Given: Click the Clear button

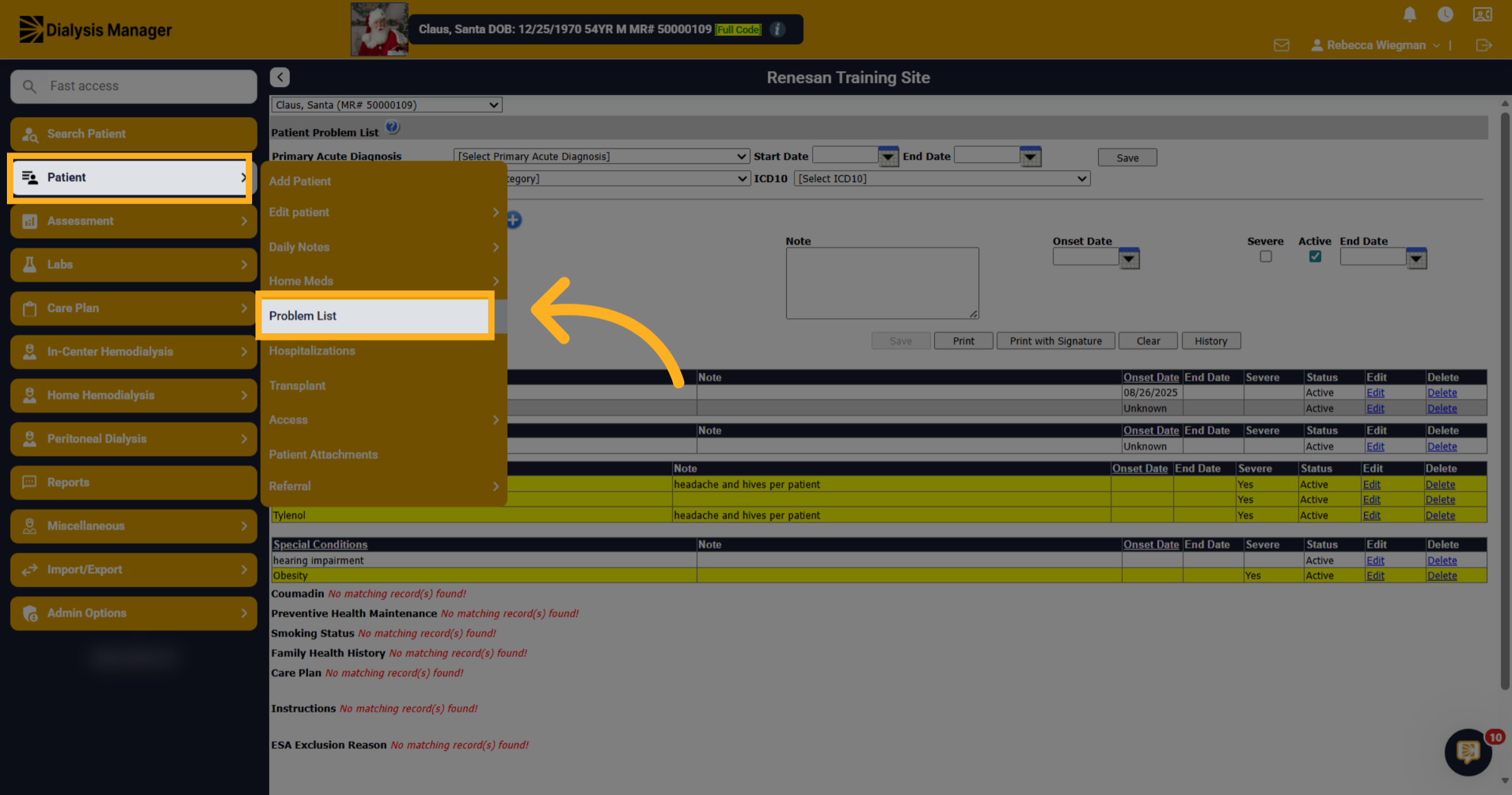Looking at the screenshot, I should pyautogui.click(x=1148, y=341).
